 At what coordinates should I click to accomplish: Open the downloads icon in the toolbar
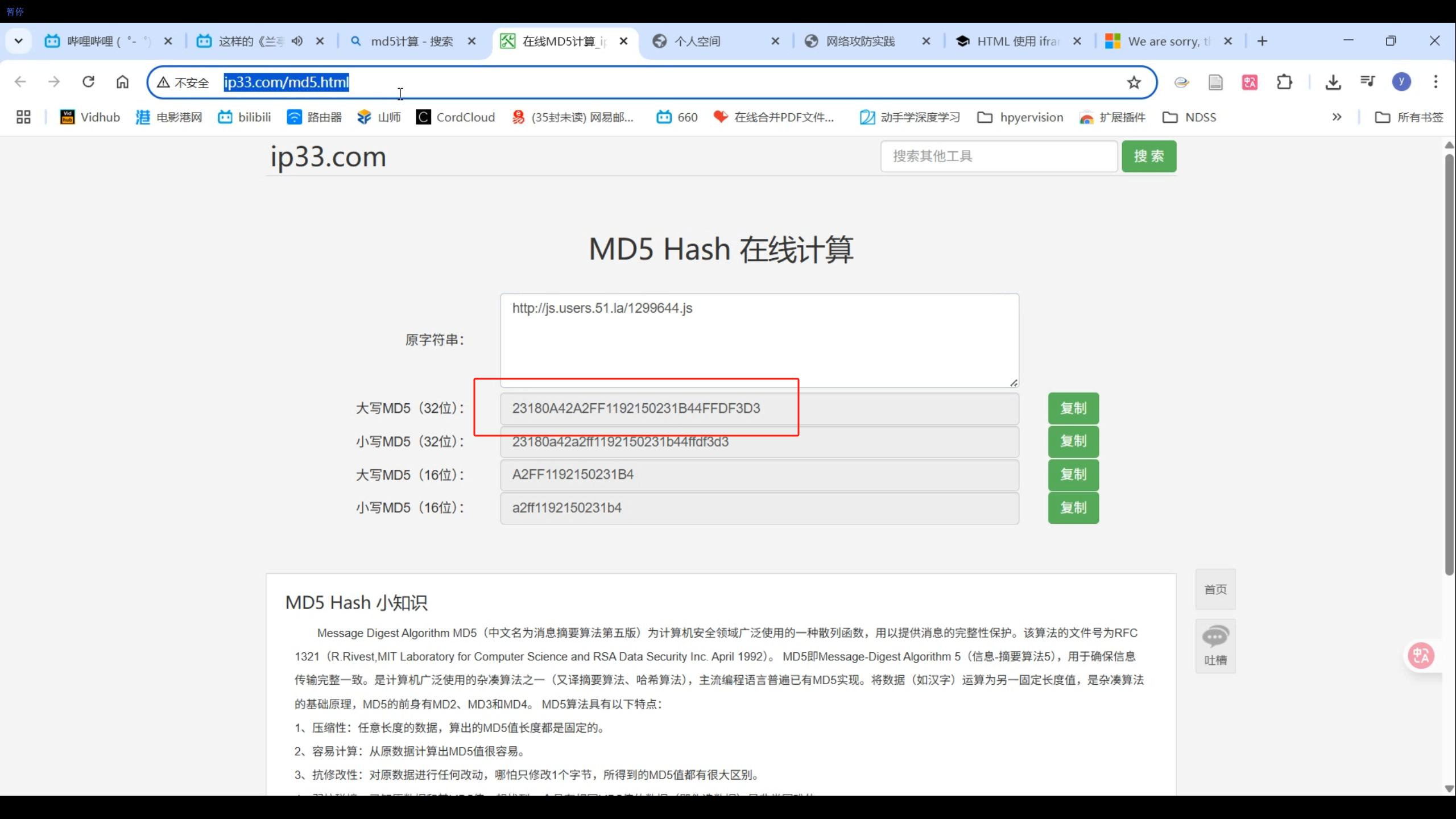(1333, 82)
